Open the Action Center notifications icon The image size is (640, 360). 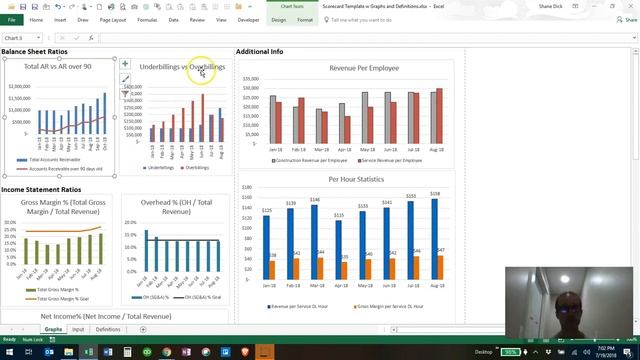point(627,352)
